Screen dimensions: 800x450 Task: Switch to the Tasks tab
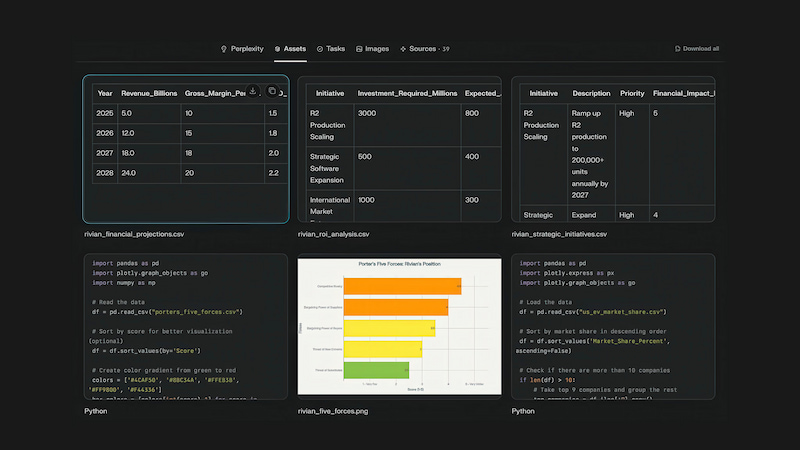click(335, 48)
